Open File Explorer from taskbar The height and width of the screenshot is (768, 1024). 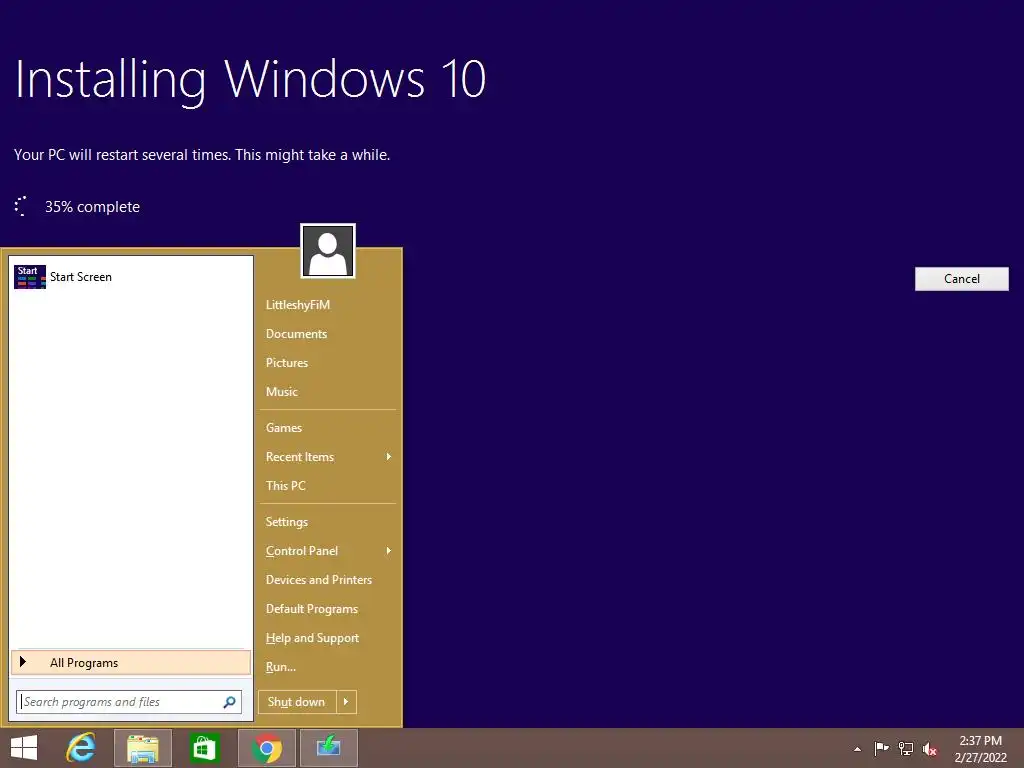143,748
